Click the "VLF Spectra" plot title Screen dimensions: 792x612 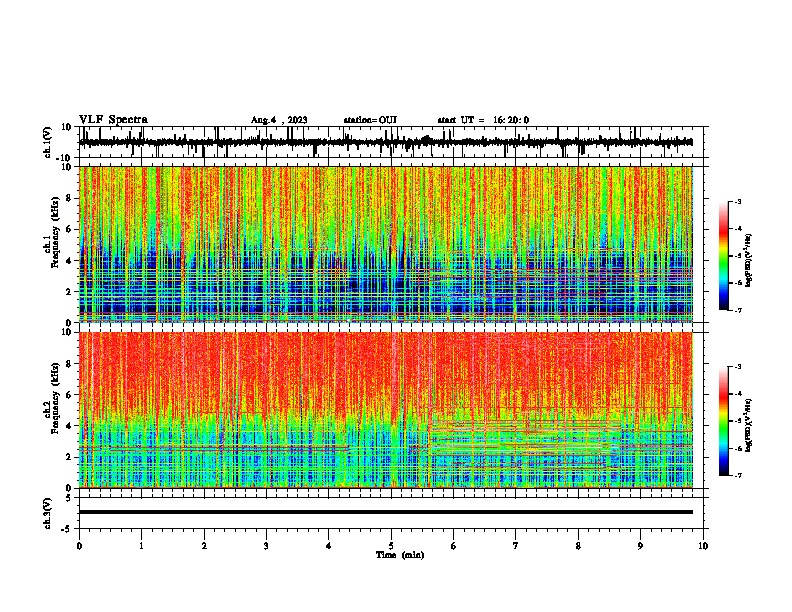(113, 120)
